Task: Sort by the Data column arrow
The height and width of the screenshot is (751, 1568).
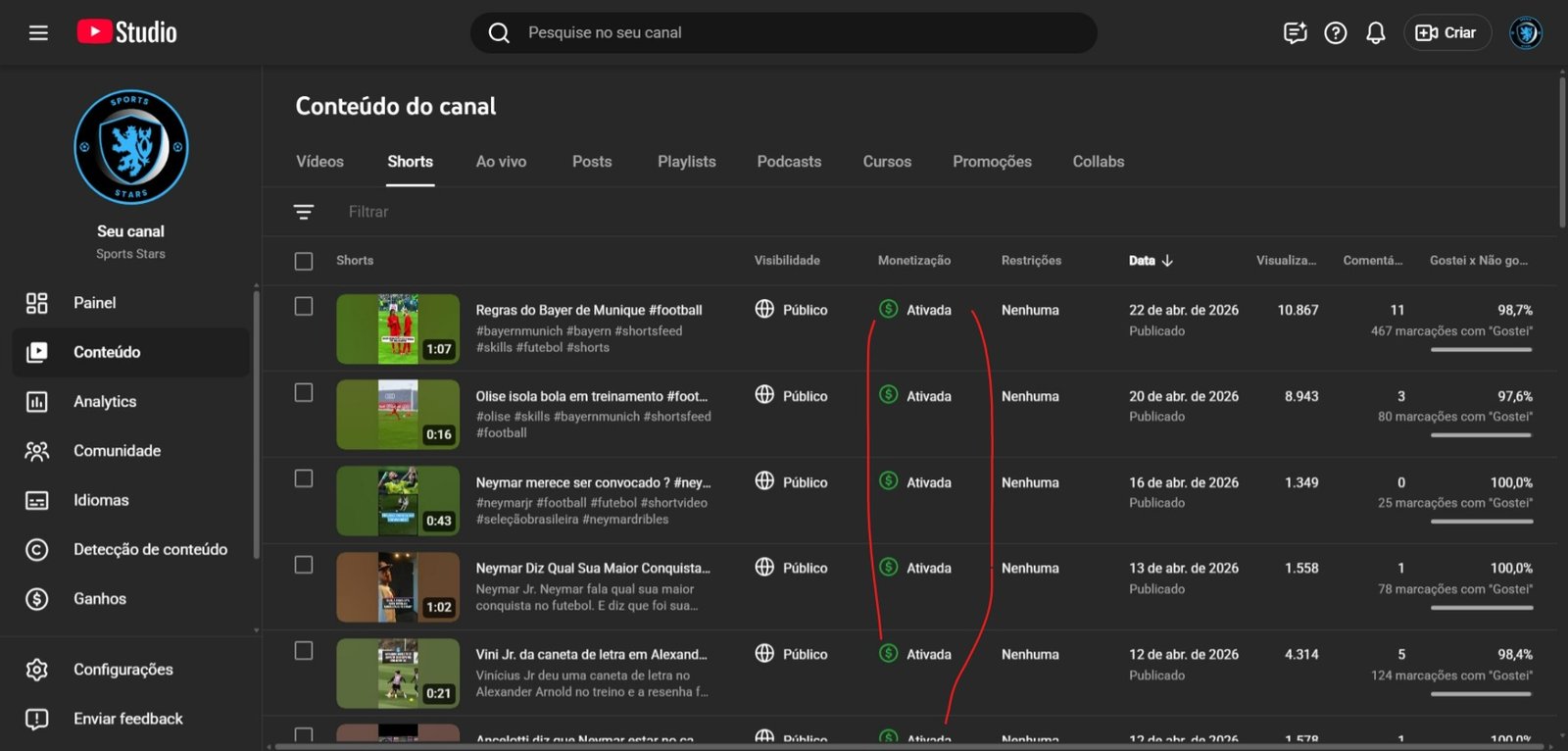Action: coord(1166,261)
